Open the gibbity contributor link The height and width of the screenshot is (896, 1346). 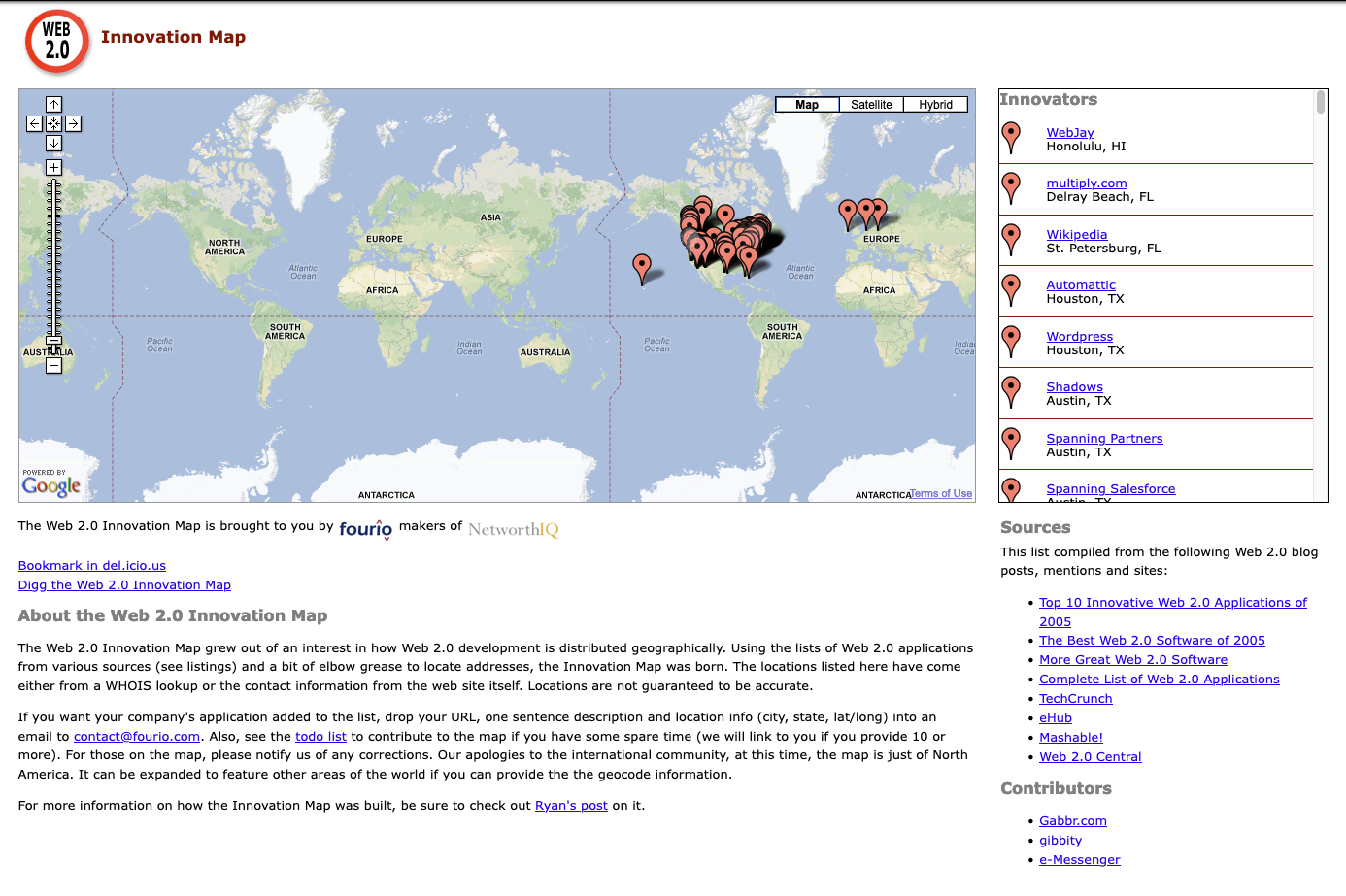click(1060, 841)
